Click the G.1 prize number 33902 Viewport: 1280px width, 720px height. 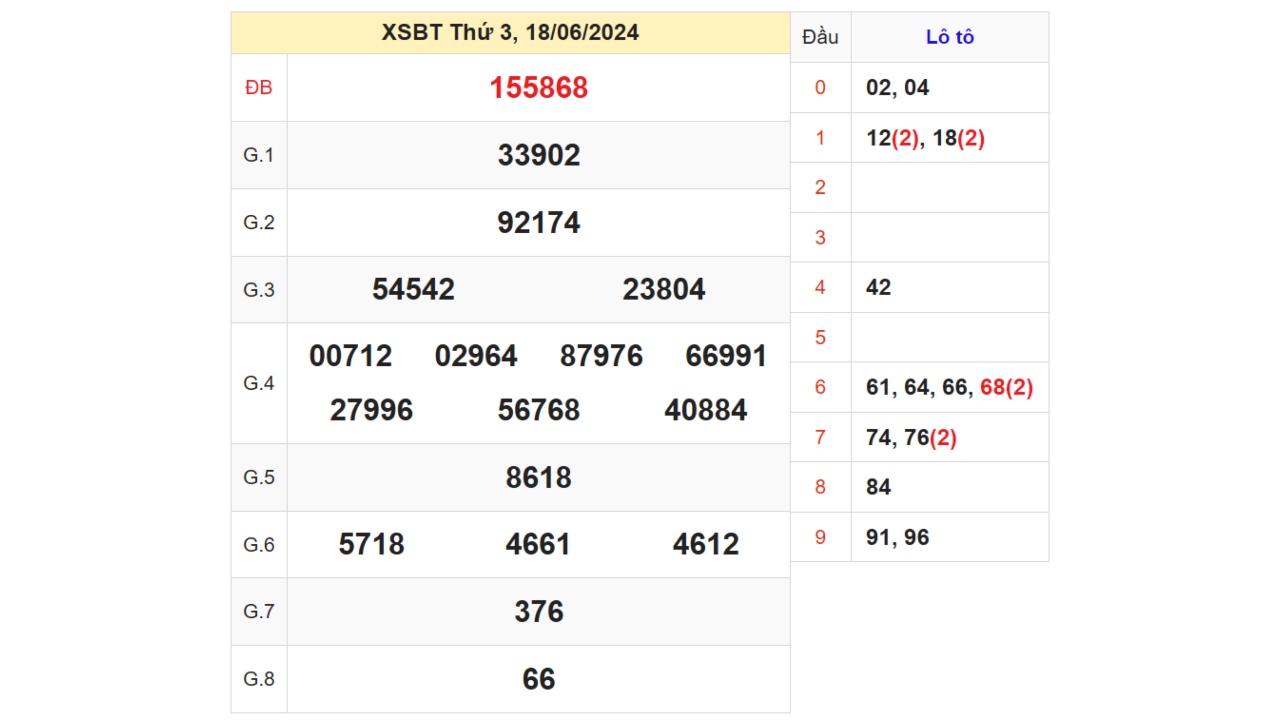tap(539, 155)
